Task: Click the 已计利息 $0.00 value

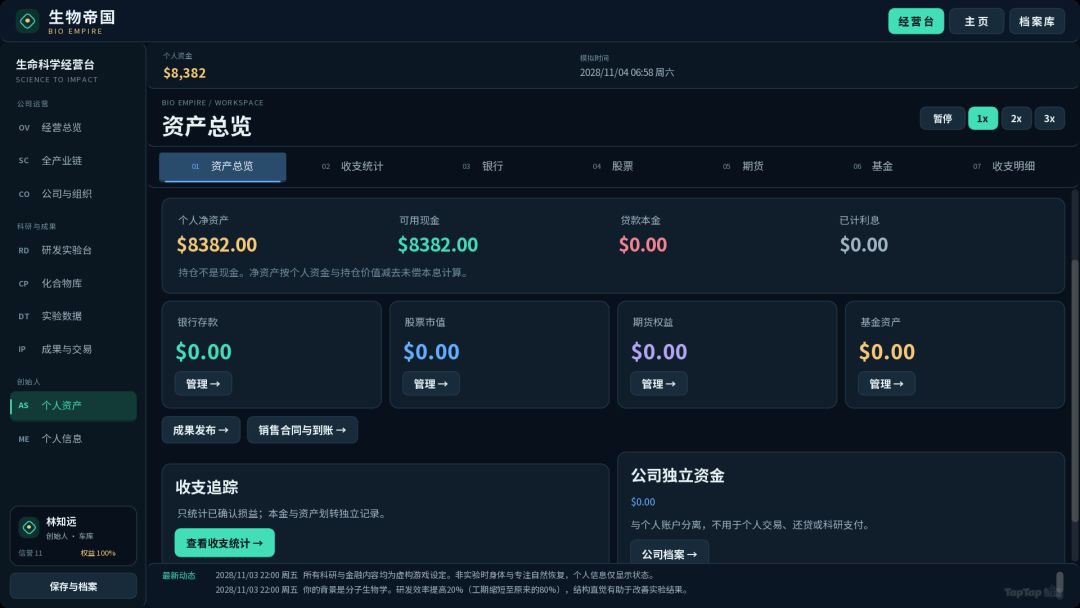Action: (x=864, y=244)
